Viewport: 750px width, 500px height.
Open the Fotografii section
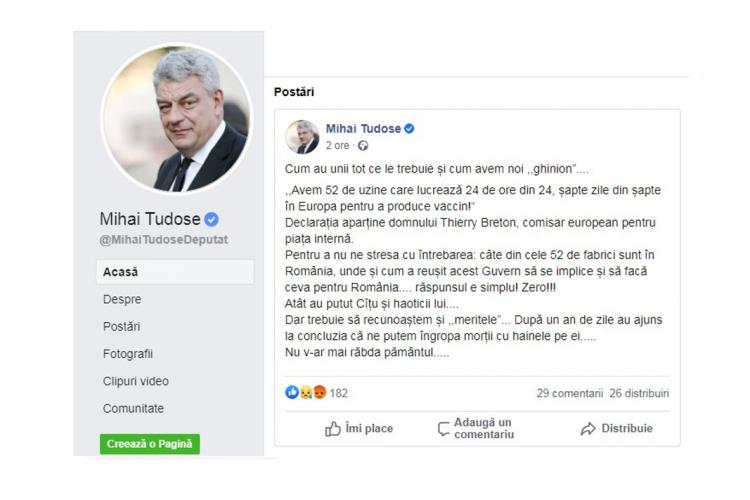128,354
